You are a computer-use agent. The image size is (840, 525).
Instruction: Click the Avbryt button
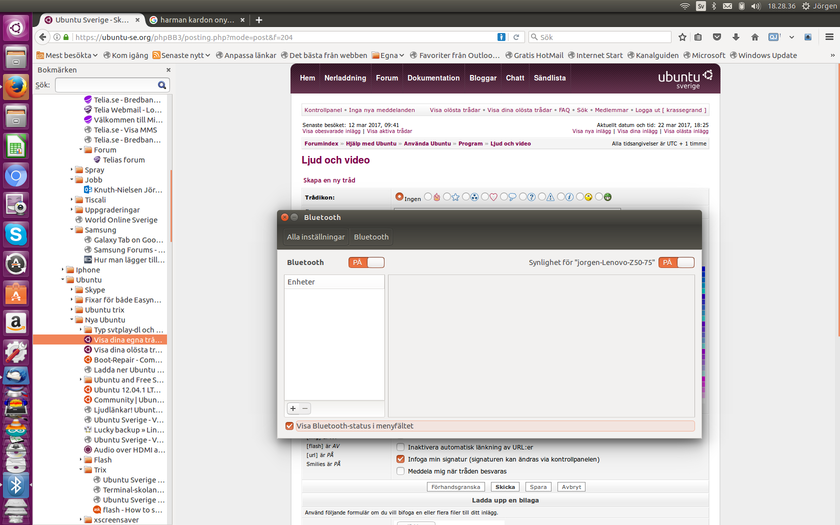tap(571, 487)
